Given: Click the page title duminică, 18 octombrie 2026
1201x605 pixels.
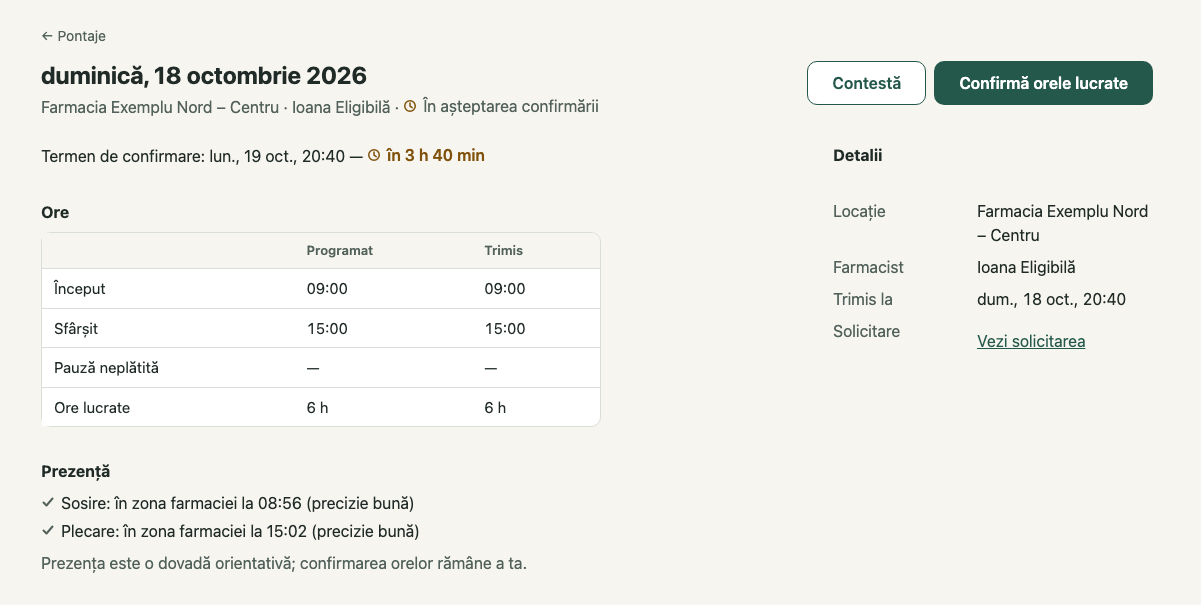Looking at the screenshot, I should coord(204,75).
